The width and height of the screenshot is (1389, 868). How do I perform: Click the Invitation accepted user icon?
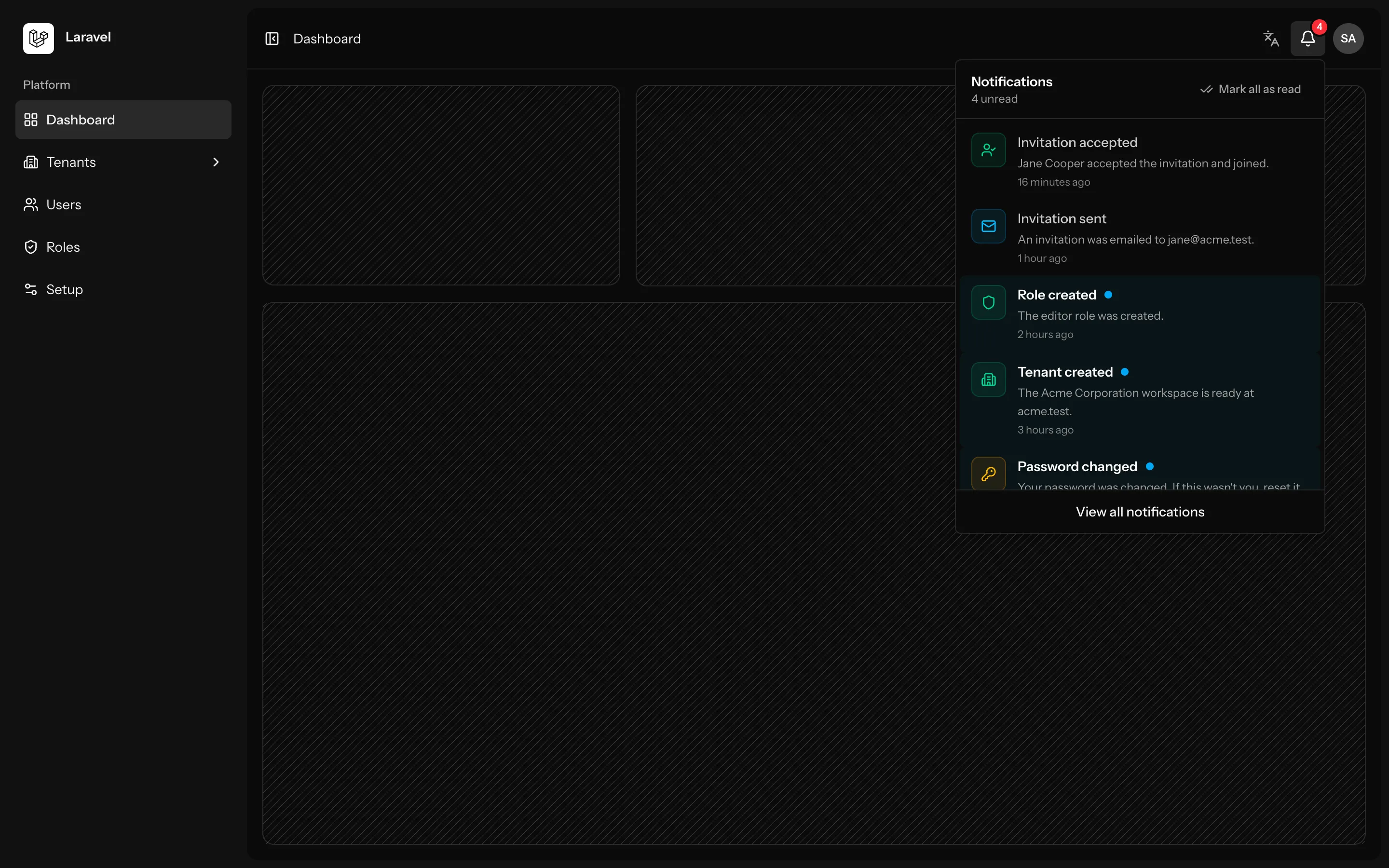click(988, 150)
